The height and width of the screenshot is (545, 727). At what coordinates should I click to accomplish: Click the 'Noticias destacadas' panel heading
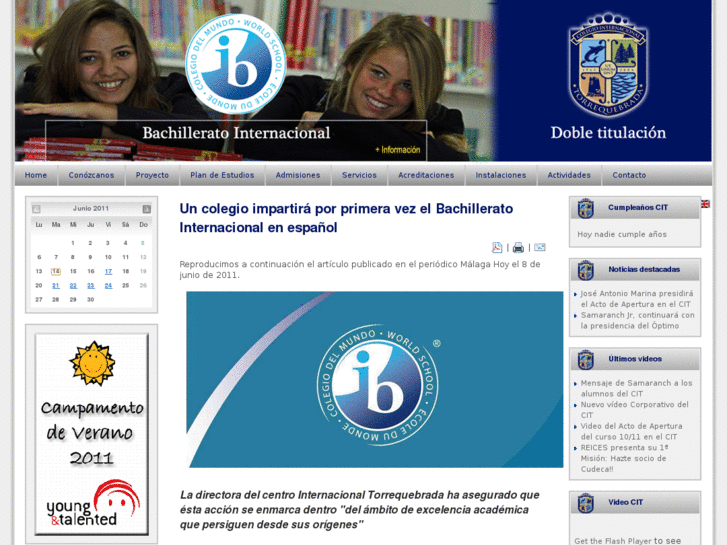pos(644,269)
